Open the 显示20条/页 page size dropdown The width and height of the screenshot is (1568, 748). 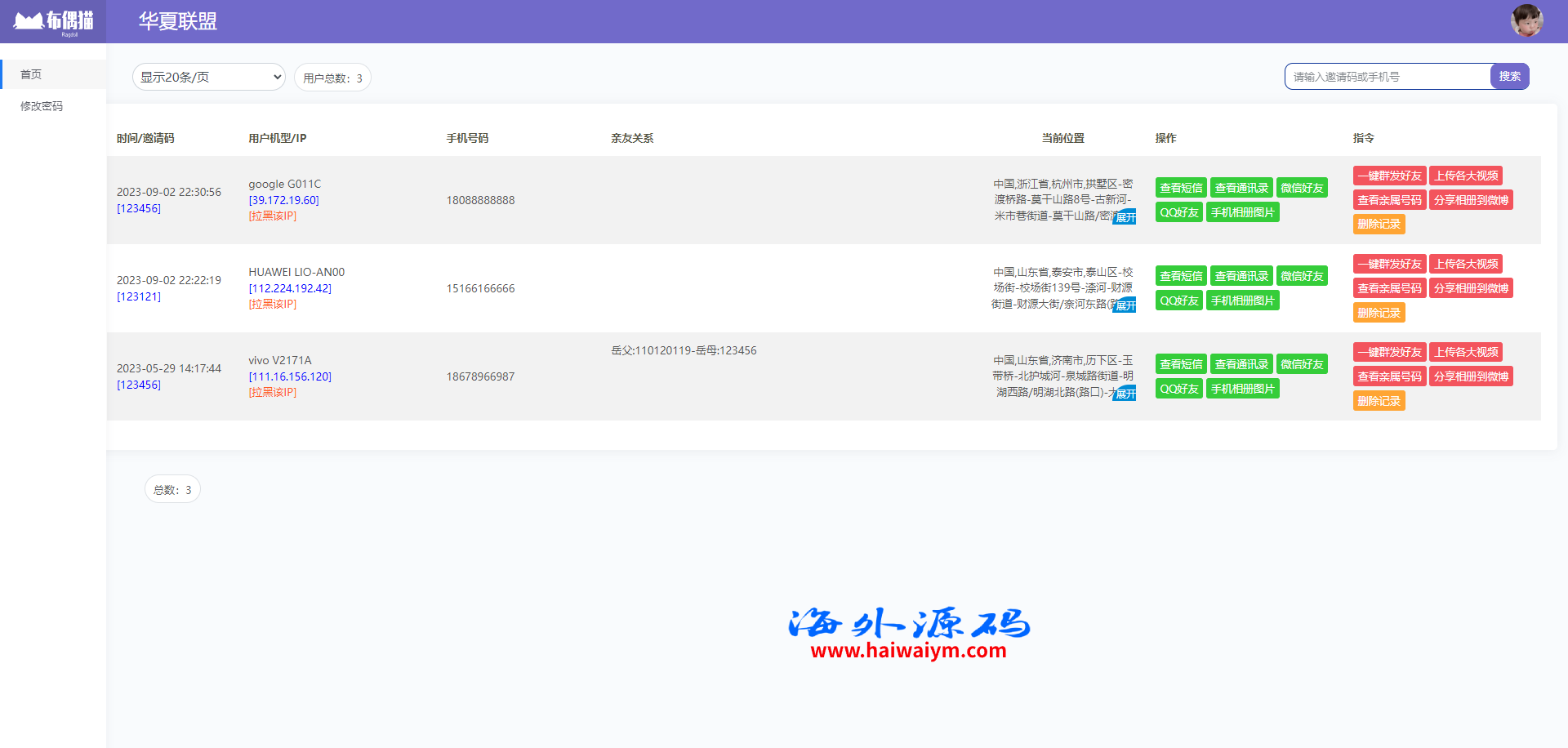coord(208,77)
